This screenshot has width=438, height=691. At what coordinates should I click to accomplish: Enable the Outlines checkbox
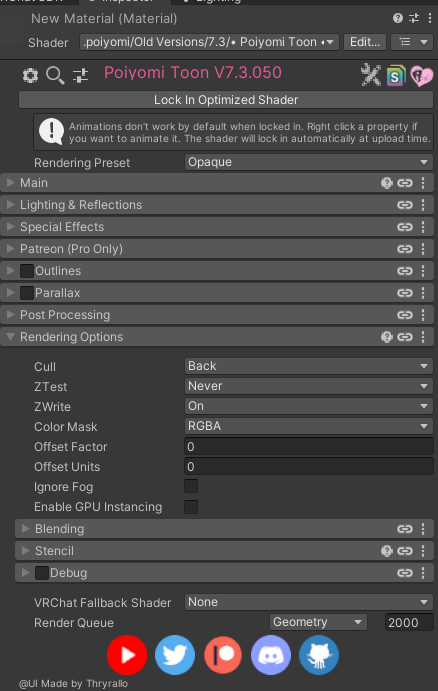pyautogui.click(x=27, y=271)
